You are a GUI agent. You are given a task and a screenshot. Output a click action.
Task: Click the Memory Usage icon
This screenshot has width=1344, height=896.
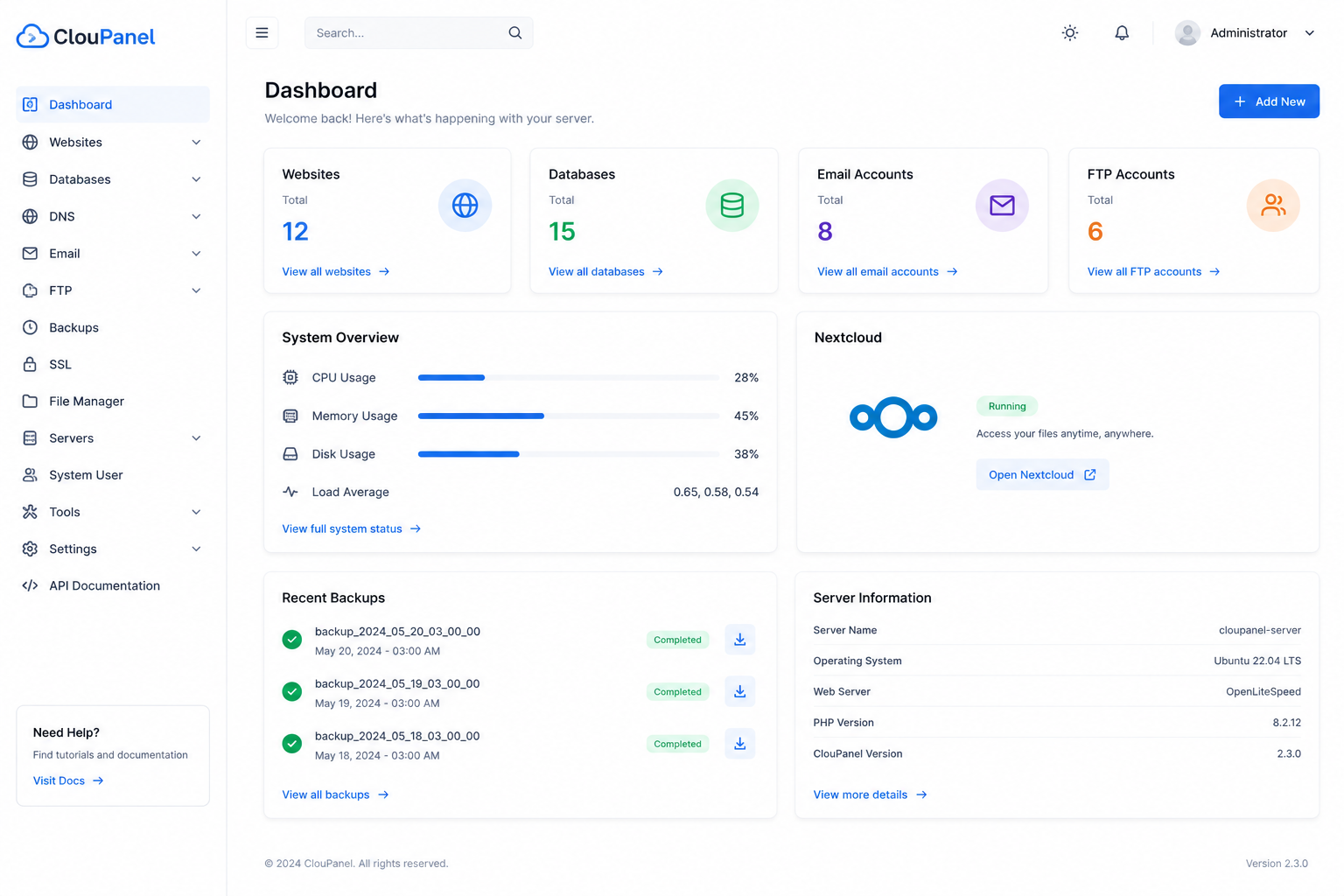[x=290, y=416]
